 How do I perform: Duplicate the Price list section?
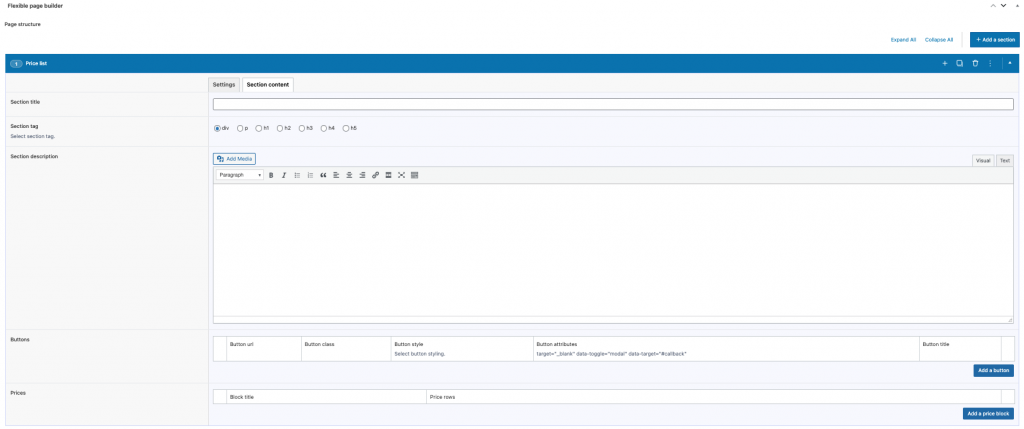point(960,63)
